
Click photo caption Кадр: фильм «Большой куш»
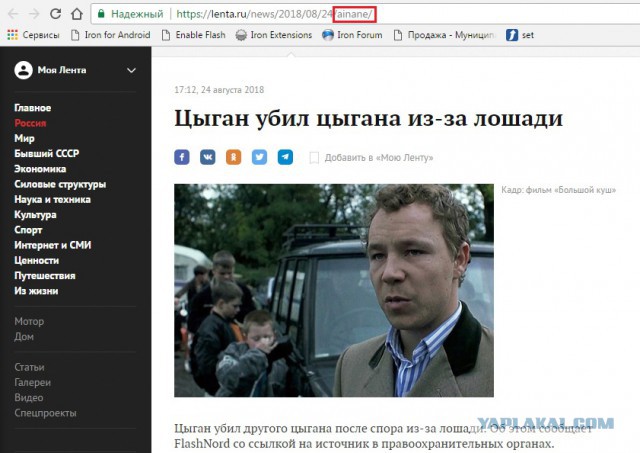pyautogui.click(x=558, y=190)
